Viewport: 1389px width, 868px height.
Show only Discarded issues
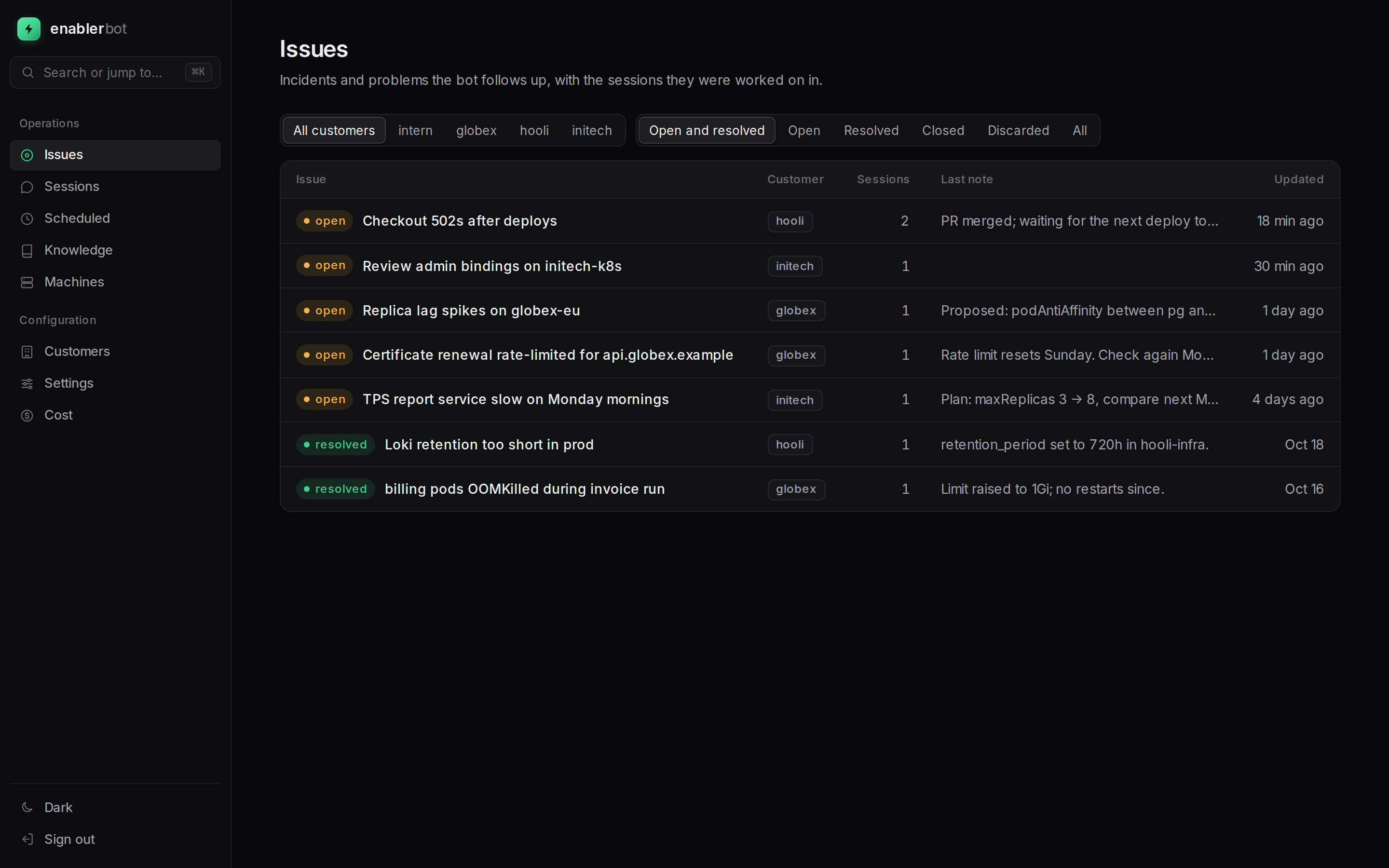[x=1018, y=130]
